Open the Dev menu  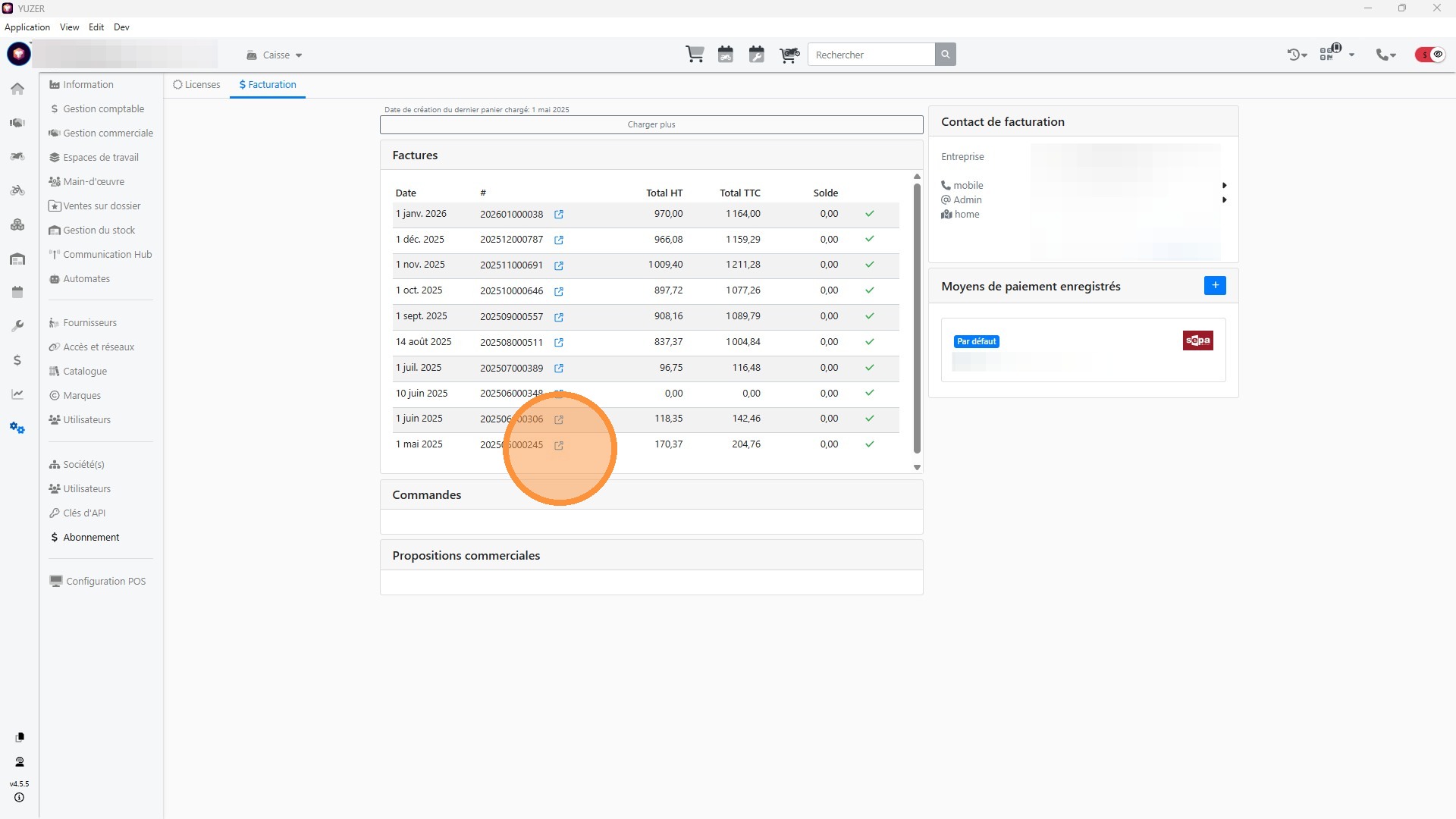pos(121,27)
